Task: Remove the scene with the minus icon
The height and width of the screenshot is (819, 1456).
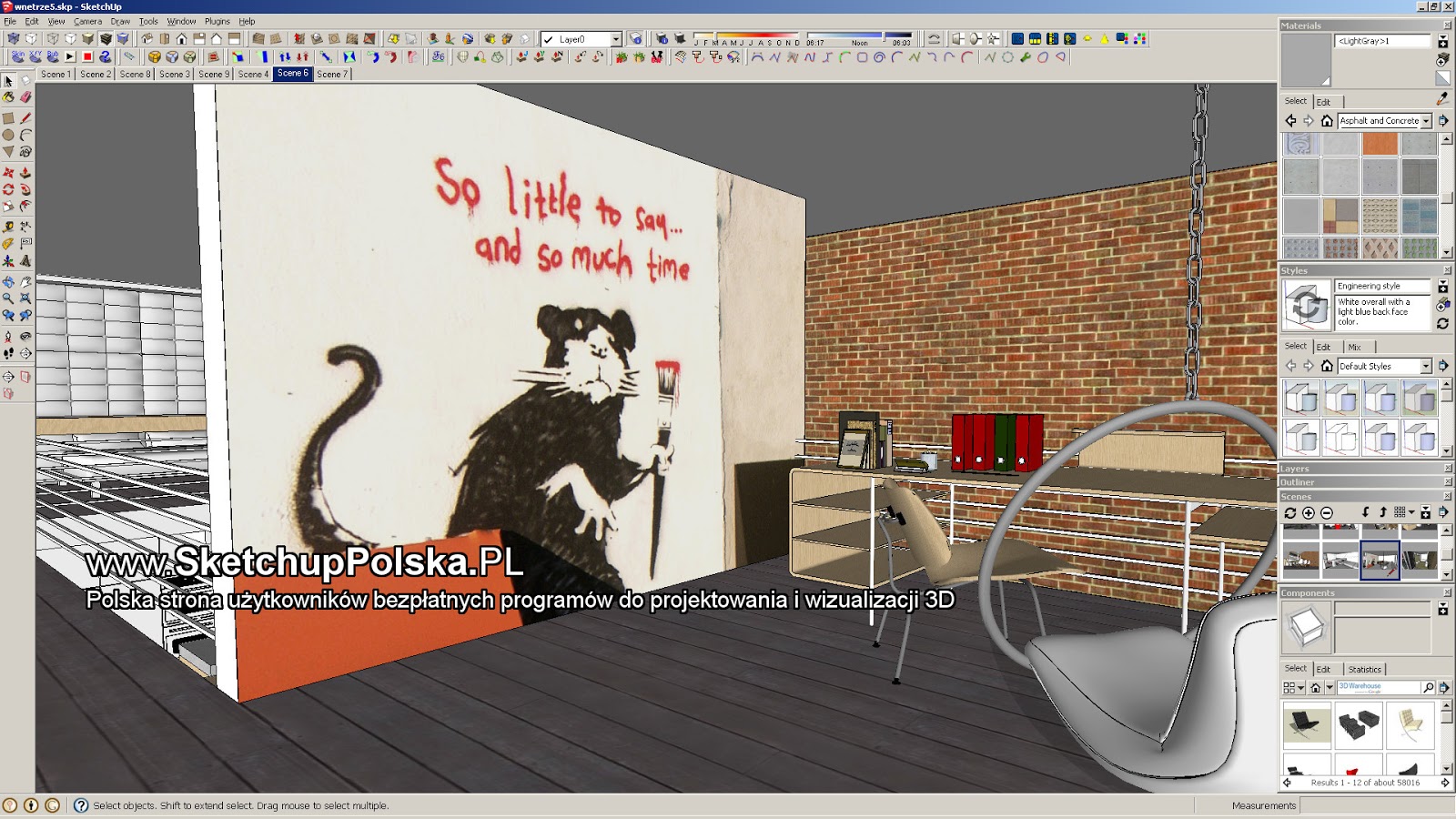Action: click(1327, 513)
